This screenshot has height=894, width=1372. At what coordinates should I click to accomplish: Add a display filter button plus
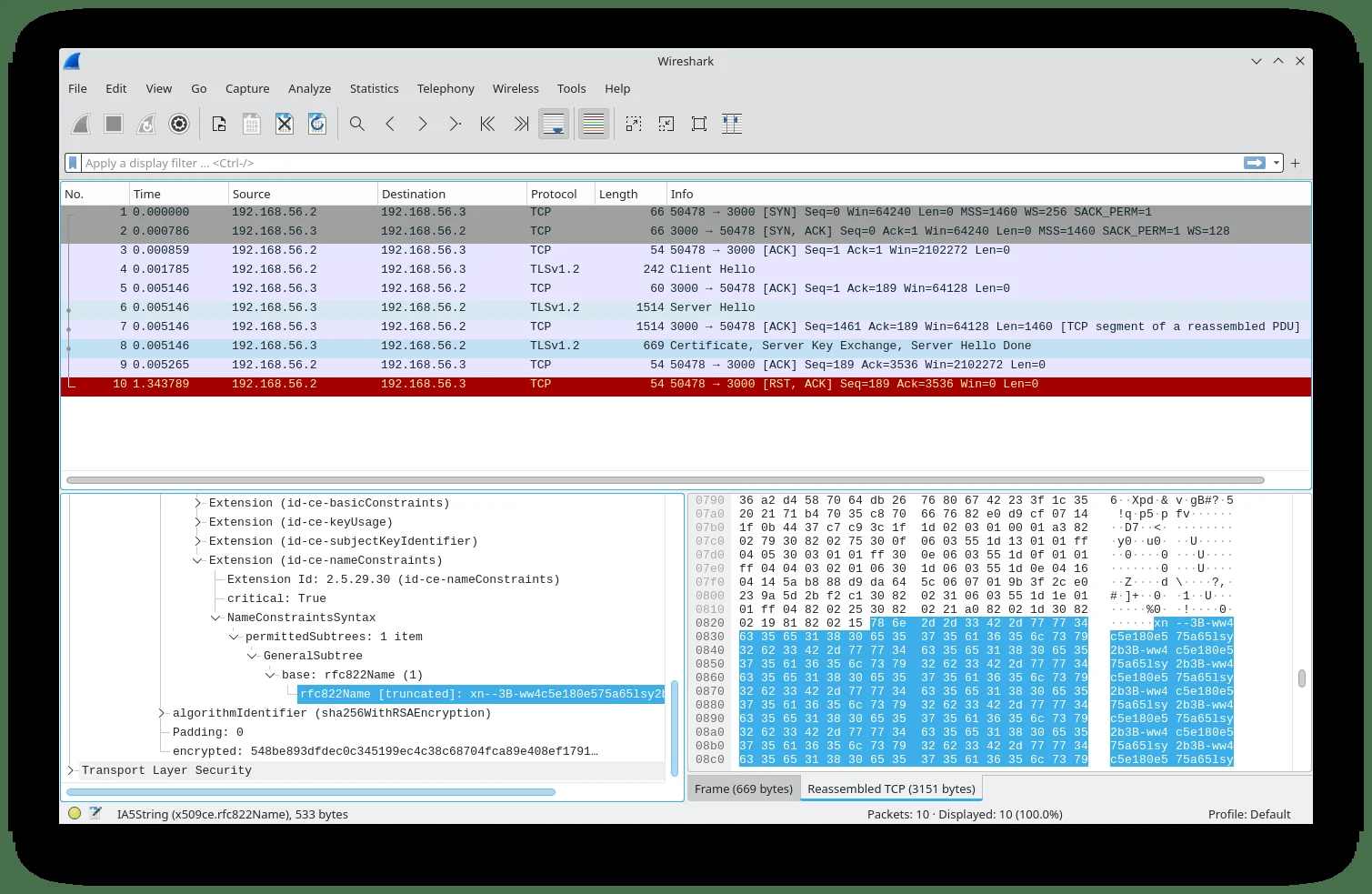point(1296,163)
